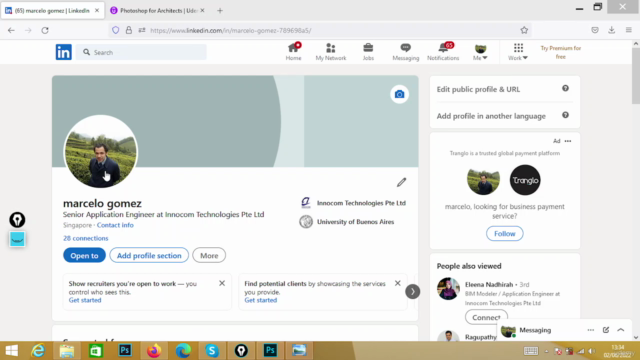Click the browser reload icon

[x=45, y=30]
